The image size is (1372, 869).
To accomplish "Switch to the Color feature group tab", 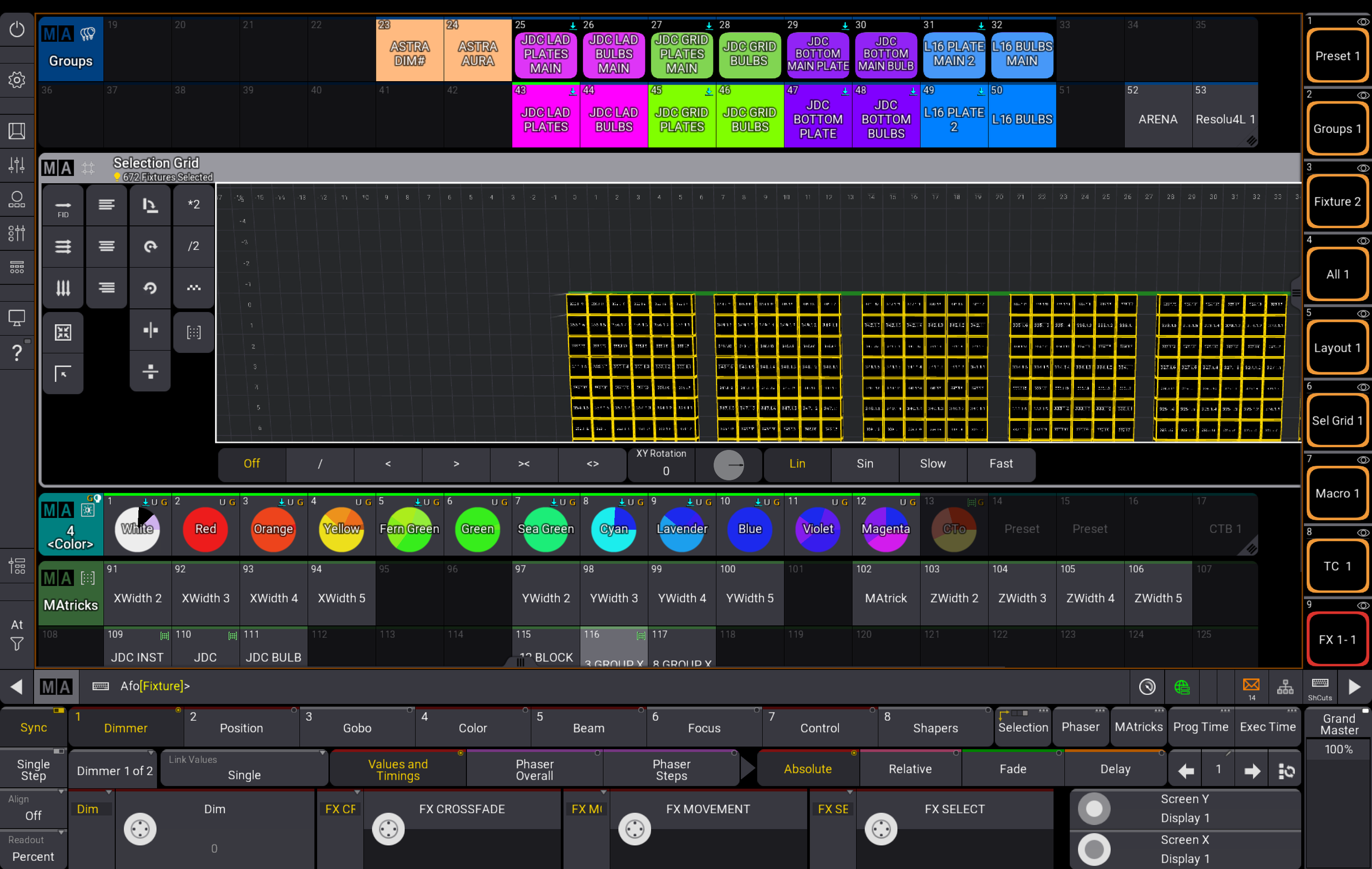I will click(473, 727).
